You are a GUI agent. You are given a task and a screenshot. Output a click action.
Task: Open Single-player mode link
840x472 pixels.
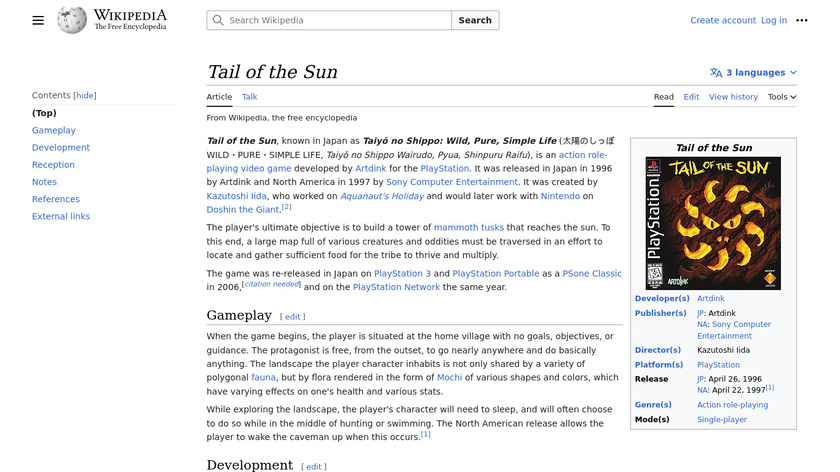(722, 419)
